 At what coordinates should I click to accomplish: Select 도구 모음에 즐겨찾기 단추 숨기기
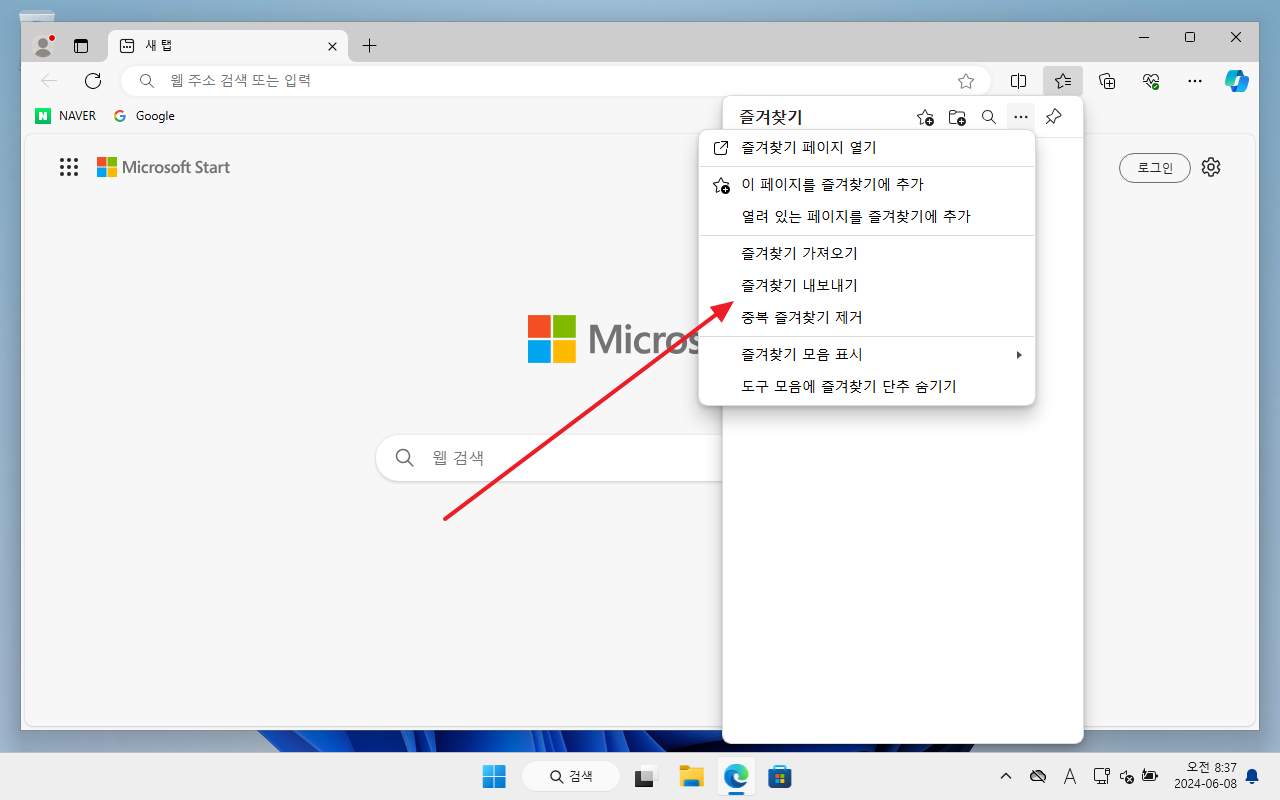click(x=867, y=387)
